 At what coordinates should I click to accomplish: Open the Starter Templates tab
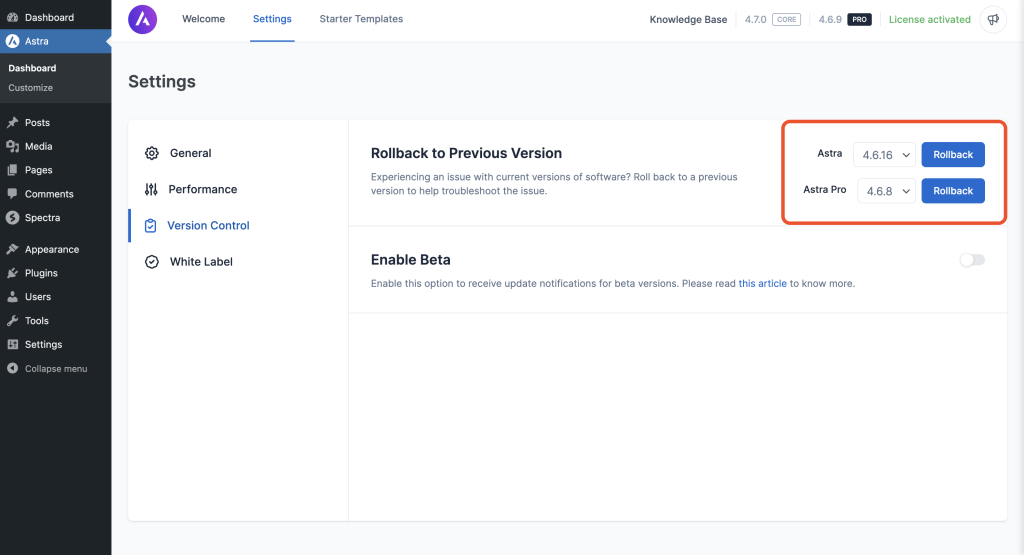(361, 19)
